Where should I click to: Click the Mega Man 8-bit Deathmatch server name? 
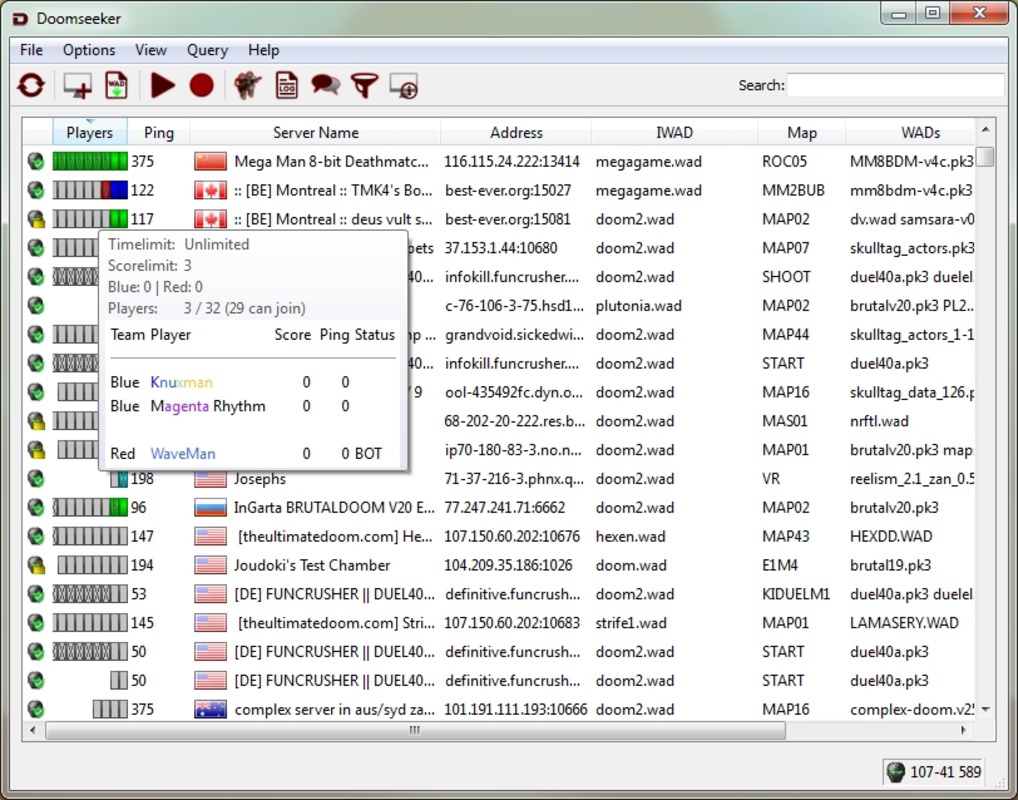[331, 161]
